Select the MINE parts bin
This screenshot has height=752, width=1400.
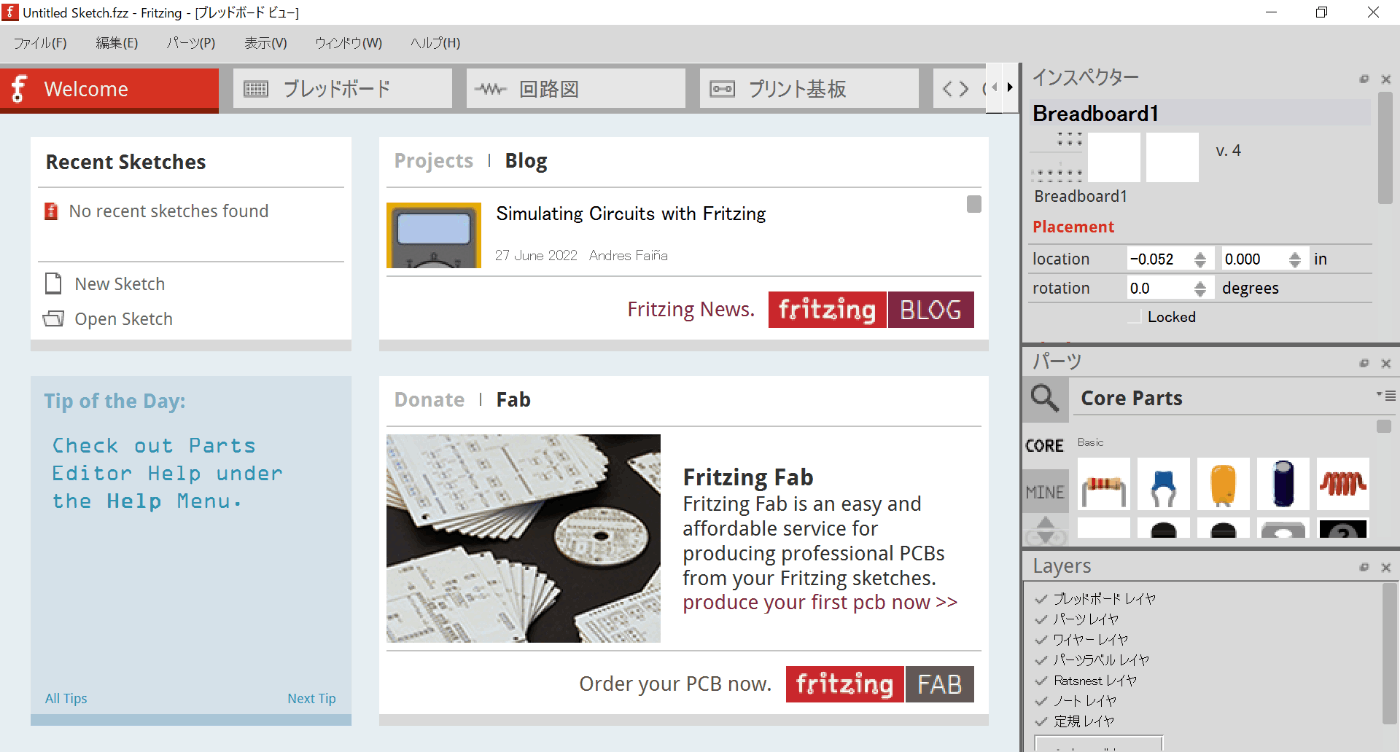[1045, 492]
